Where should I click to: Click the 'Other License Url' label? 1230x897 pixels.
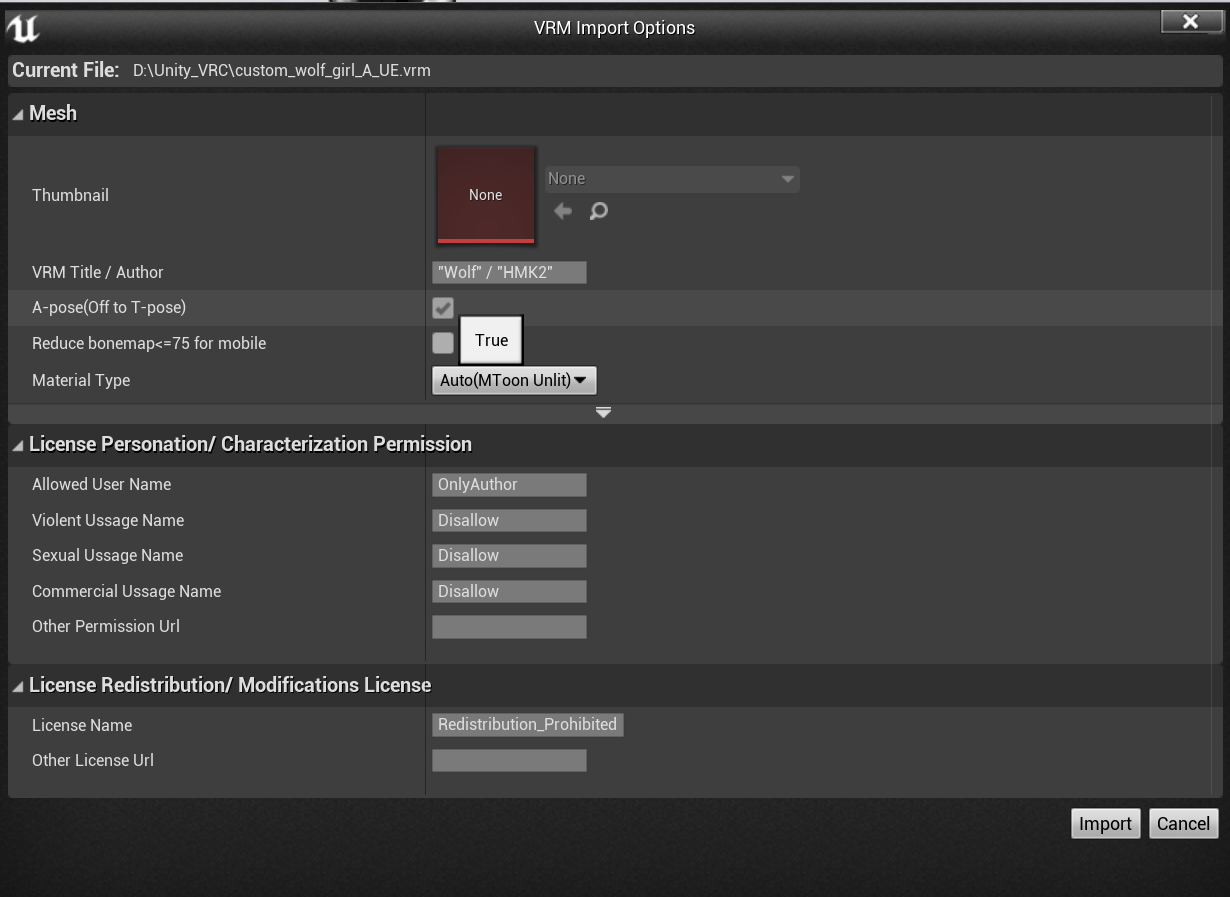[x=93, y=760]
